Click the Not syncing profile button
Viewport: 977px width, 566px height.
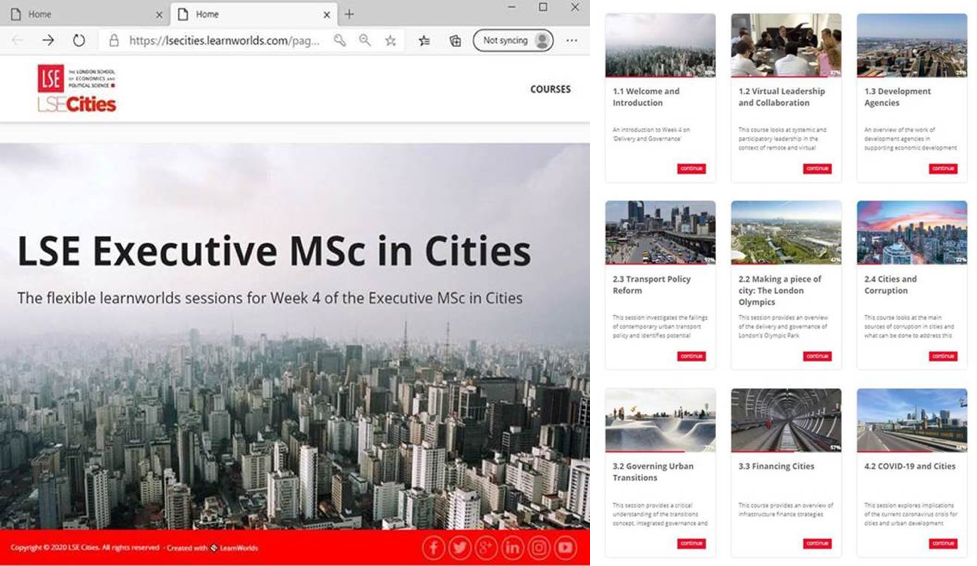(x=513, y=41)
